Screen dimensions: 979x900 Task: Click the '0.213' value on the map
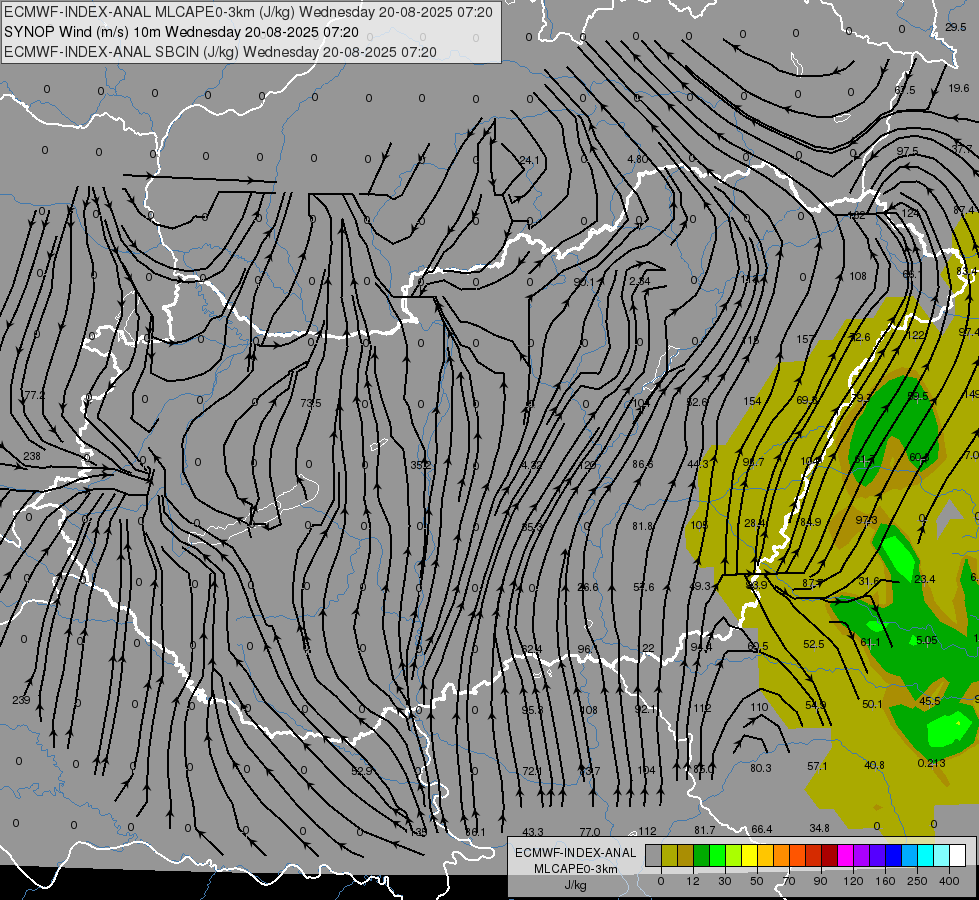click(x=932, y=763)
